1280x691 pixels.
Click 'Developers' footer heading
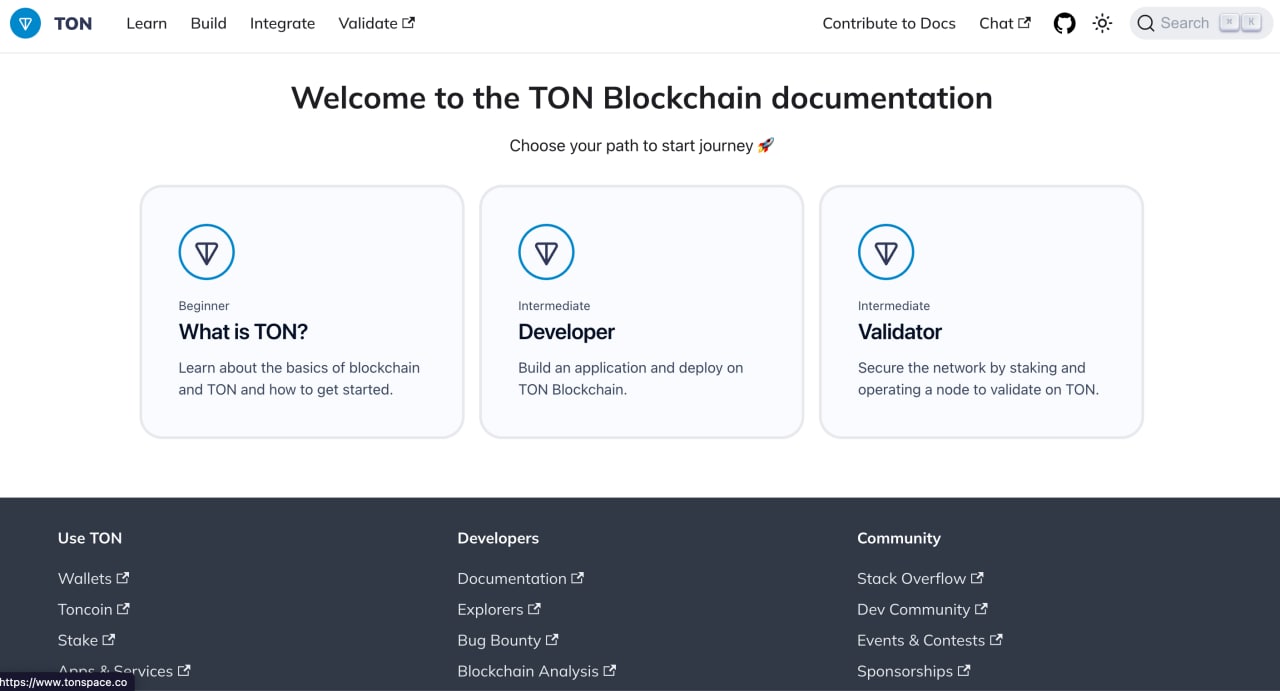tap(498, 538)
